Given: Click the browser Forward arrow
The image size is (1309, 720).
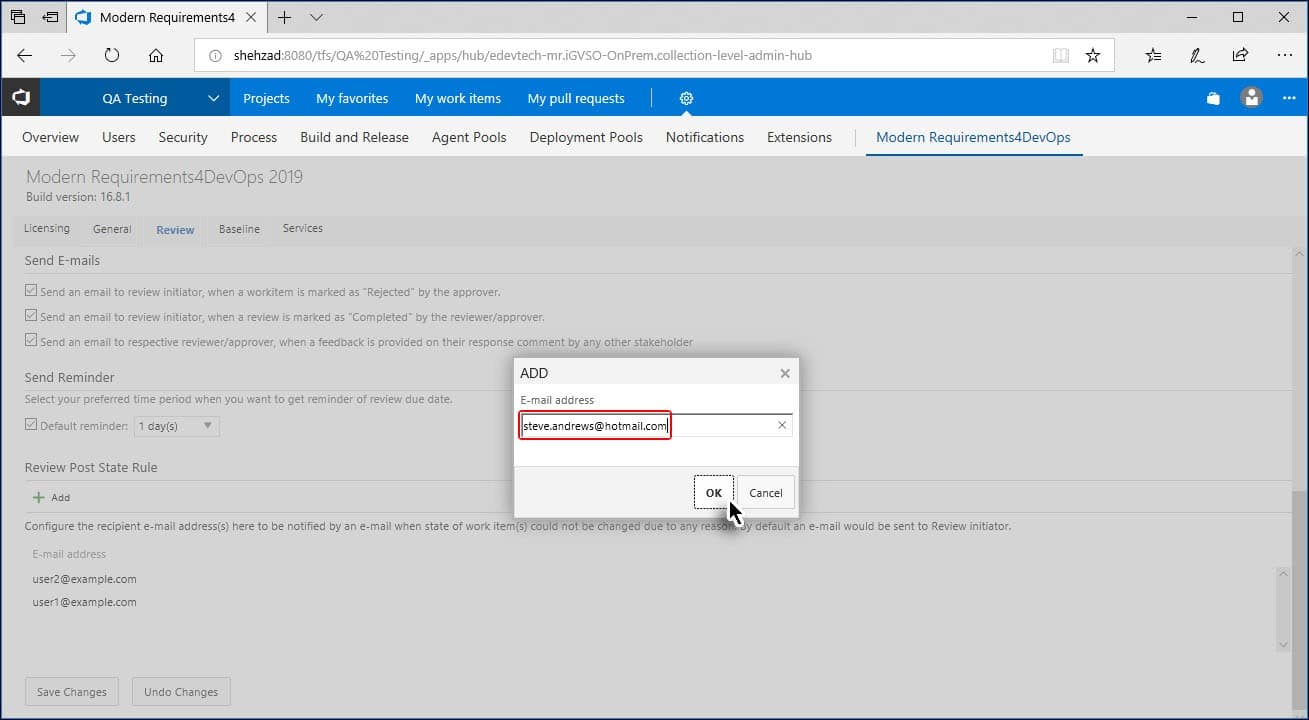Looking at the screenshot, I should tap(68, 56).
